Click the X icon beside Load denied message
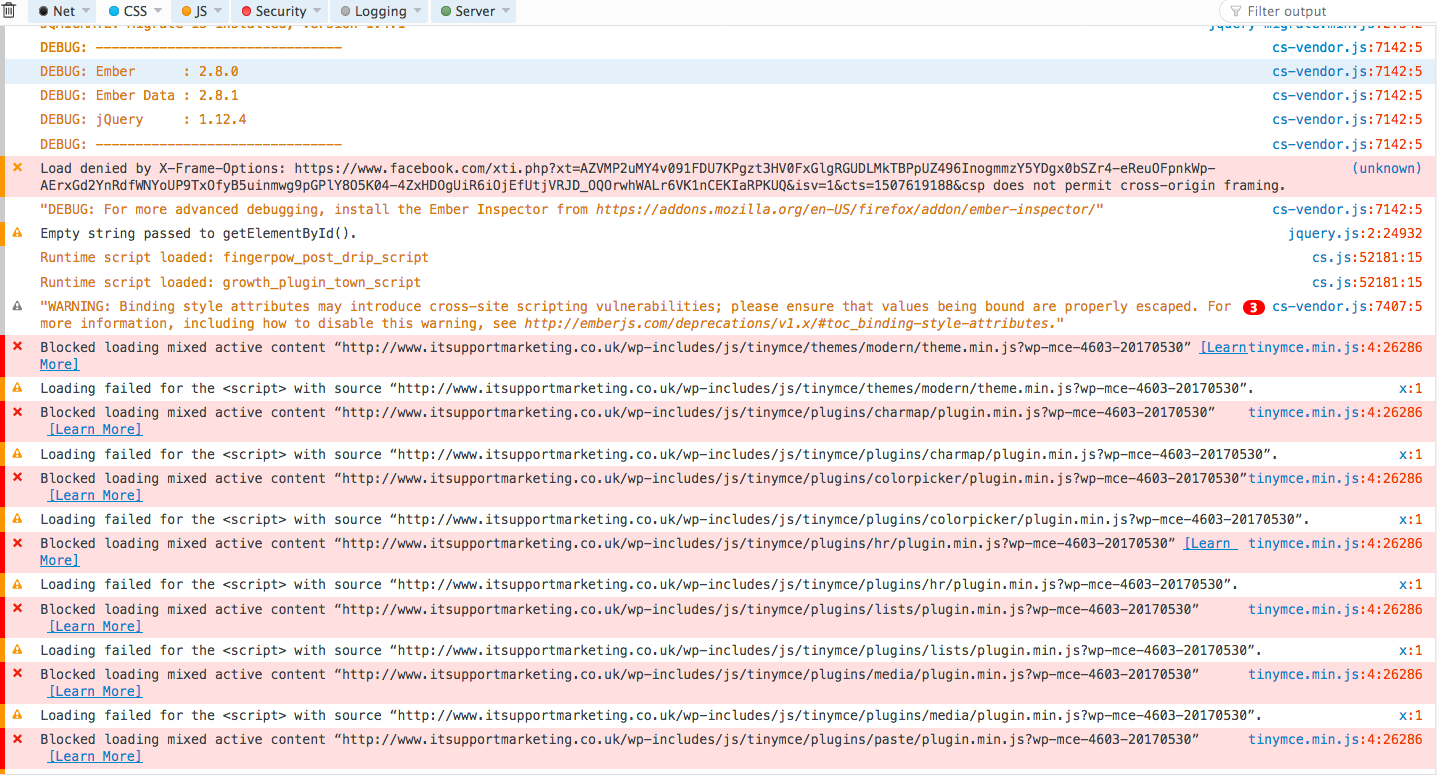The image size is (1437, 775). (x=17, y=168)
